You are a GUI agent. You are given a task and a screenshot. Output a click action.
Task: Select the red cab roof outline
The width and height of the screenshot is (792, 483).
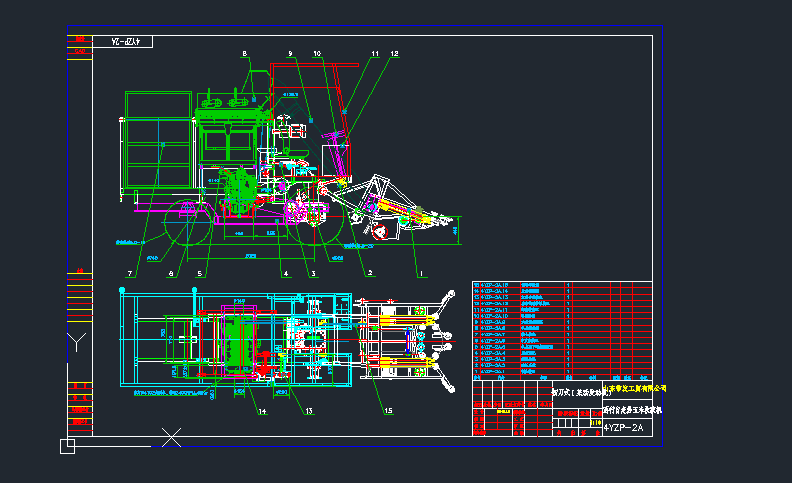[x=314, y=65]
